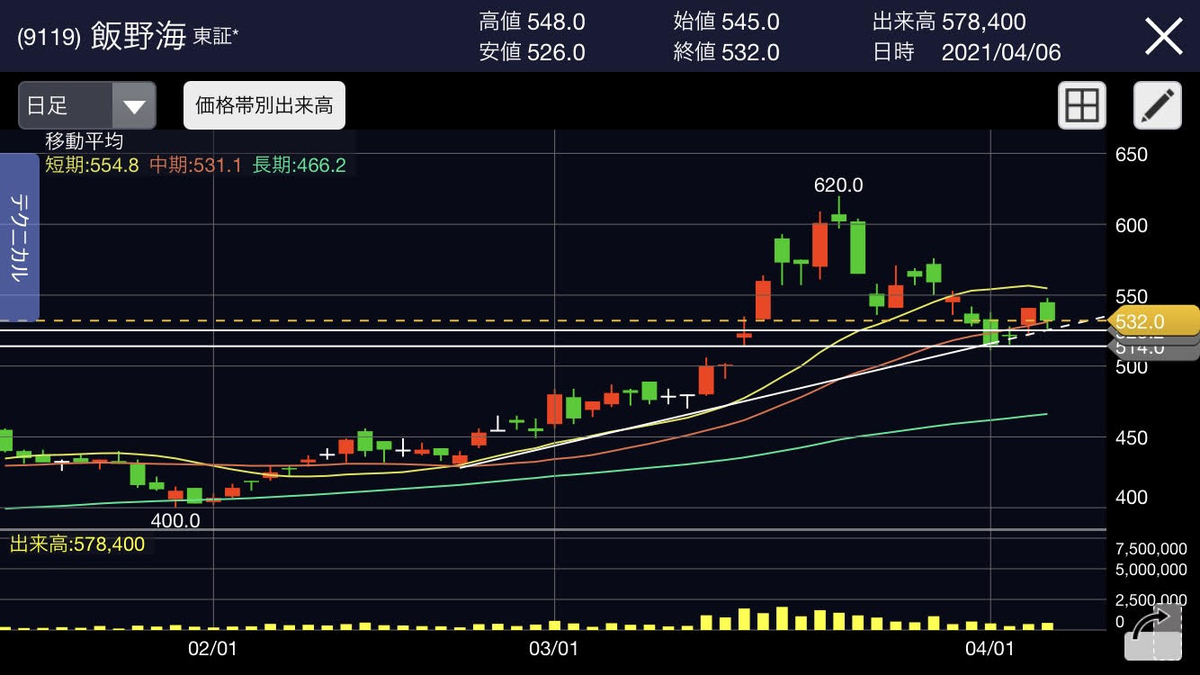
Task: Tap the 移動平均 indicator title
Action: [x=83, y=142]
